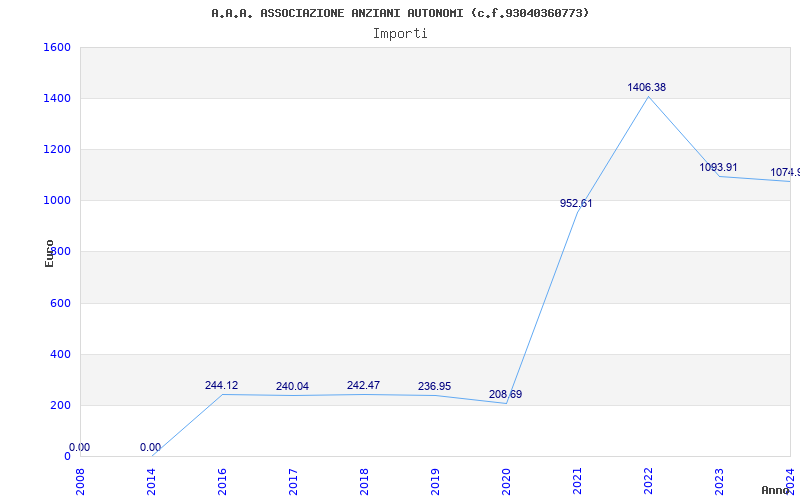
Task: Click the 1074.9 data label at 2024
Action: pos(785,172)
